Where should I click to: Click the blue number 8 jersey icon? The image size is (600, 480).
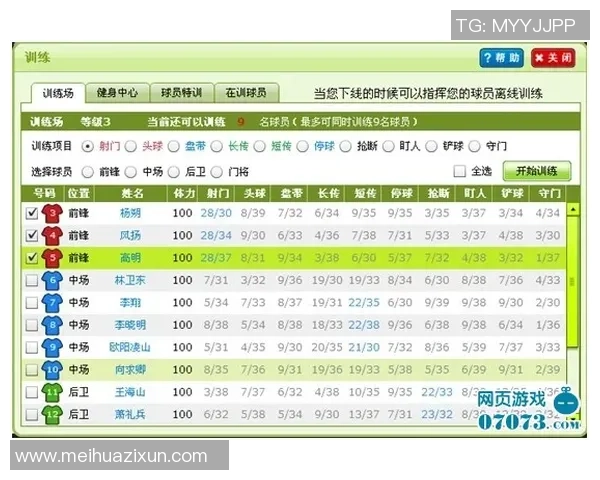(x=52, y=325)
